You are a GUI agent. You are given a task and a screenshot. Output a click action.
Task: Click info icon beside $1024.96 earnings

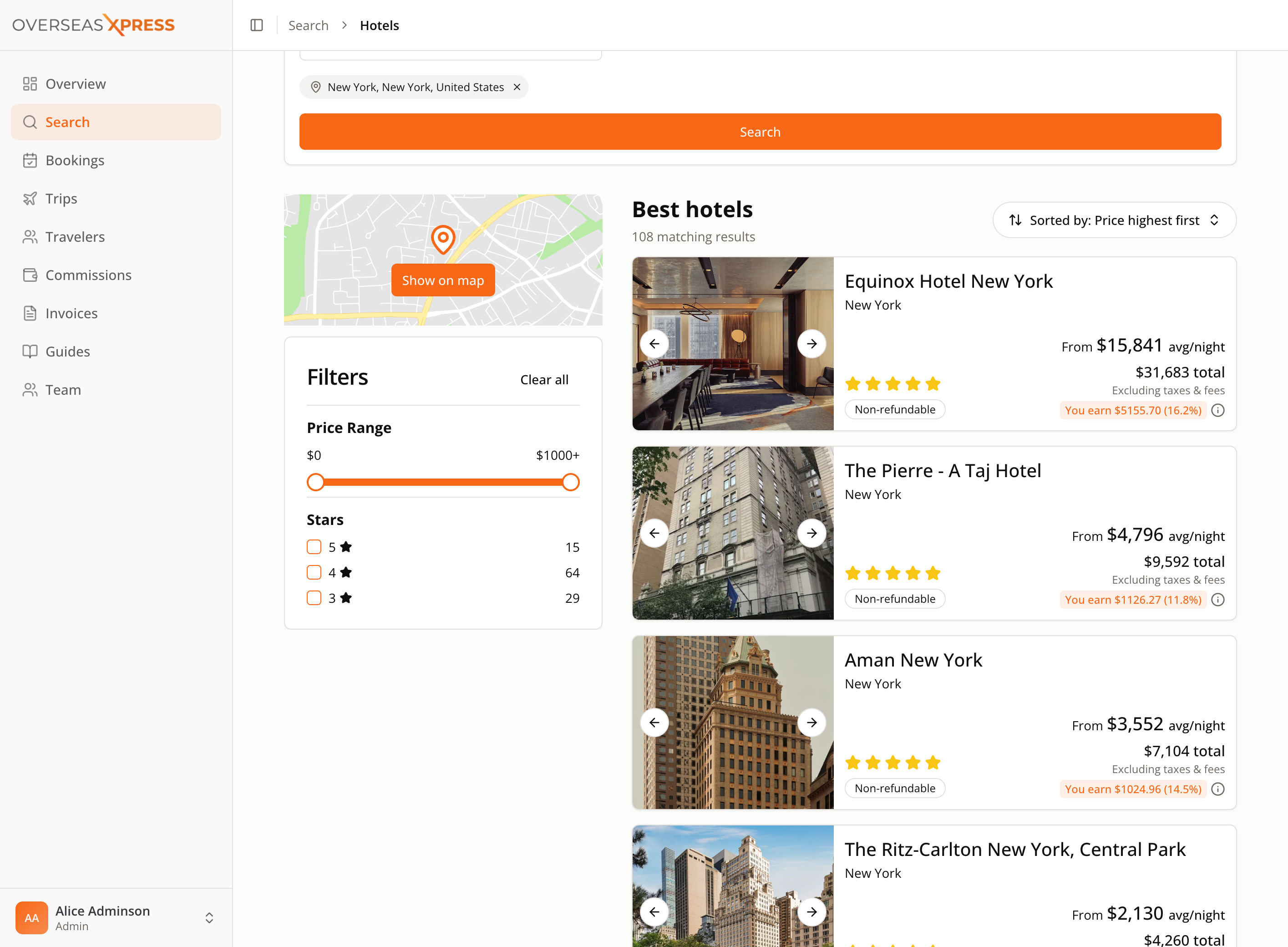[x=1218, y=789]
